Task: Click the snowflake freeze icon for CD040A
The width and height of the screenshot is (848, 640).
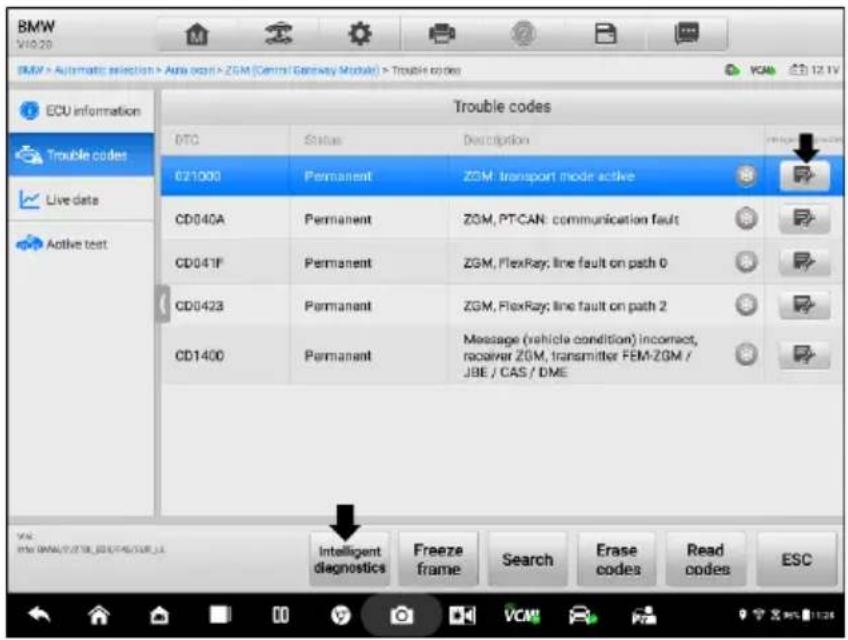Action: (746, 219)
